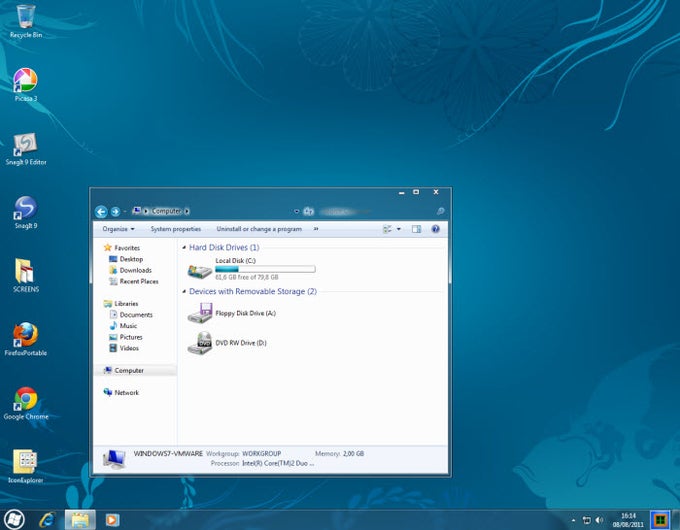Click Windows Explorer taskbar button
The width and height of the screenshot is (680, 530).
[80, 520]
